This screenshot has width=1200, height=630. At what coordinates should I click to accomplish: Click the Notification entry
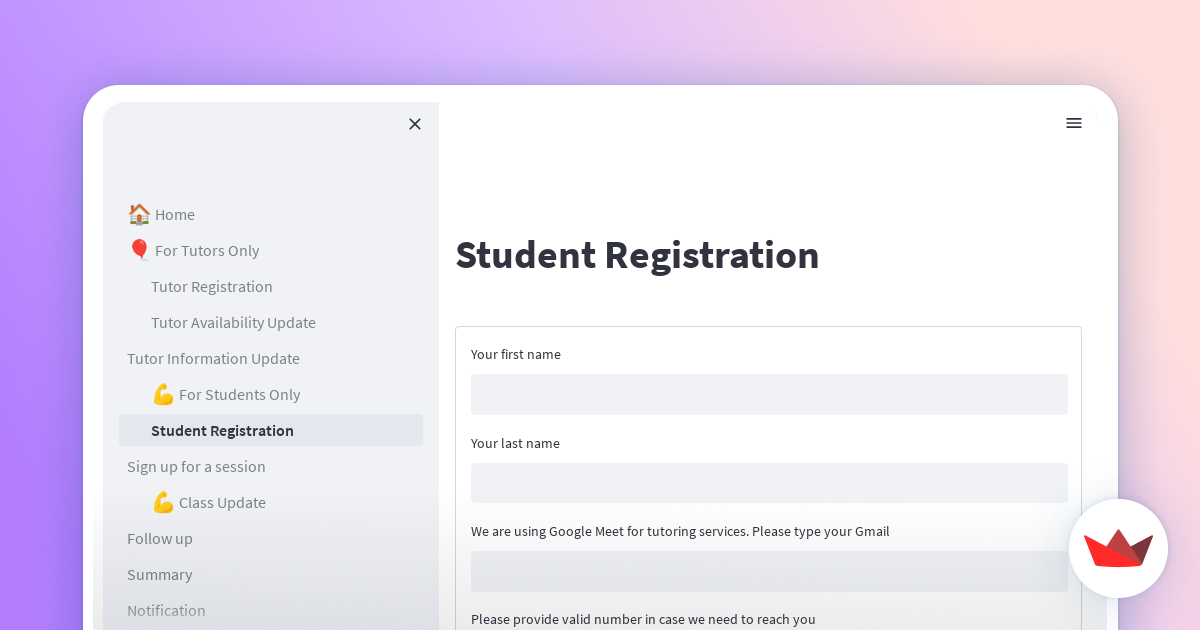[166, 610]
